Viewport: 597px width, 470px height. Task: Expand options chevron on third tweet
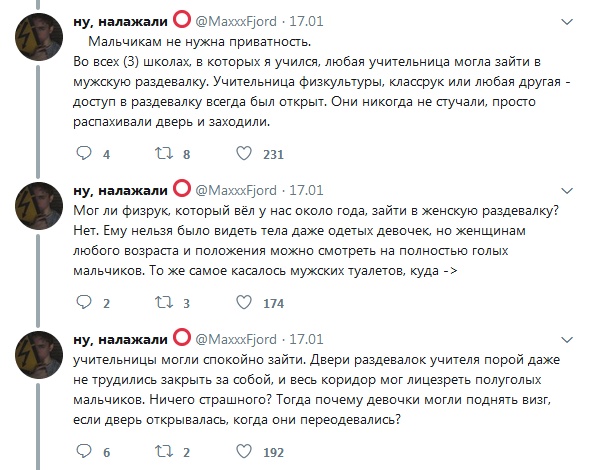(x=567, y=340)
